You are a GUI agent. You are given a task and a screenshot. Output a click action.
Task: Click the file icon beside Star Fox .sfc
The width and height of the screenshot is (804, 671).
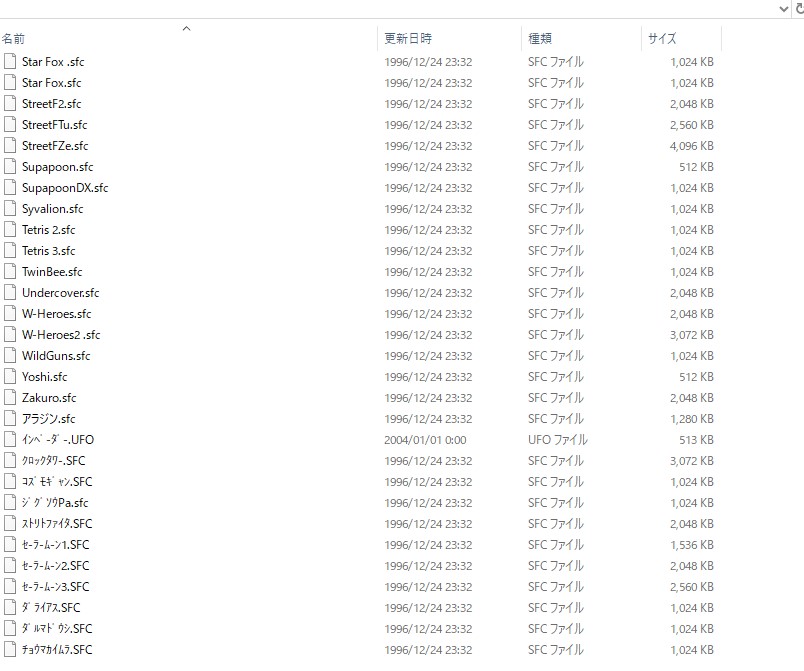tap(10, 62)
